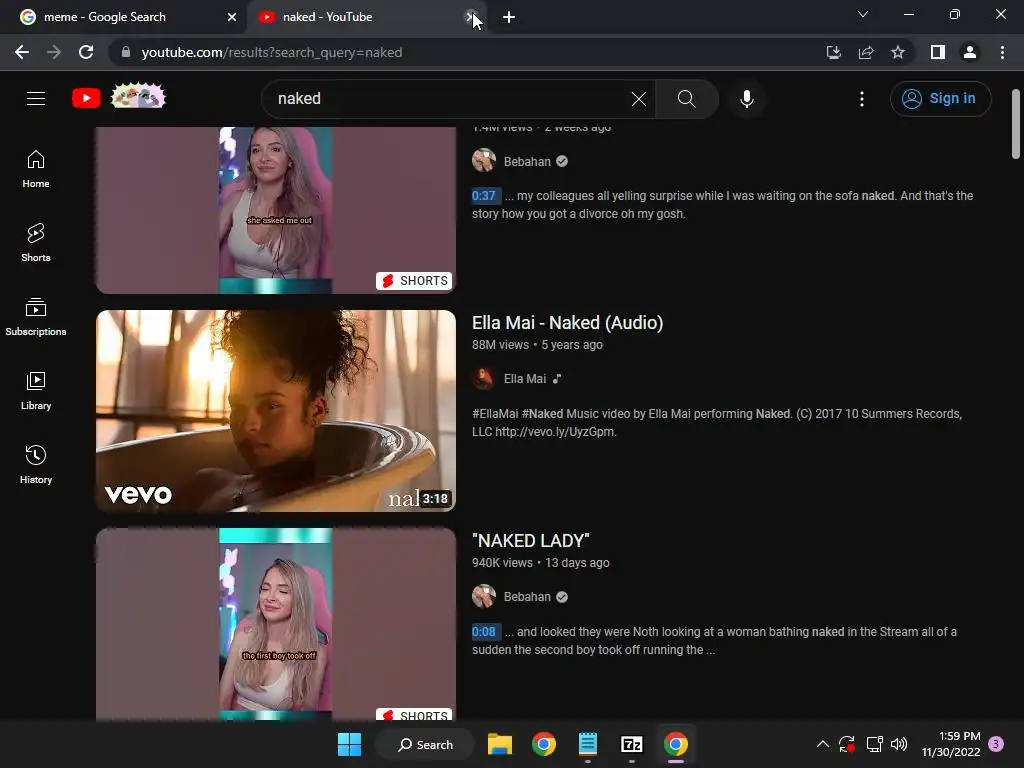Open Library in the sidebar
Image resolution: width=1024 pixels, height=768 pixels.
pyautogui.click(x=36, y=391)
